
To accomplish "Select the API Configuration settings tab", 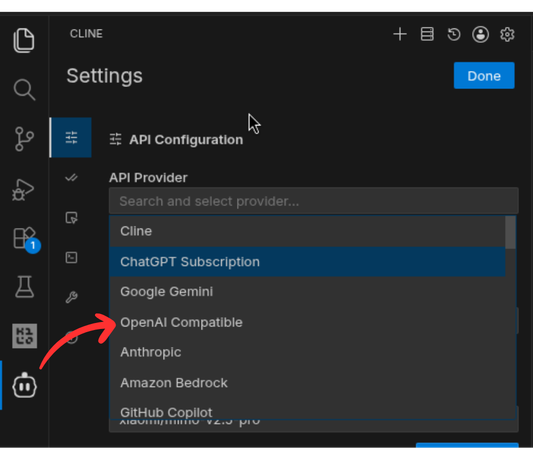I will [71, 137].
